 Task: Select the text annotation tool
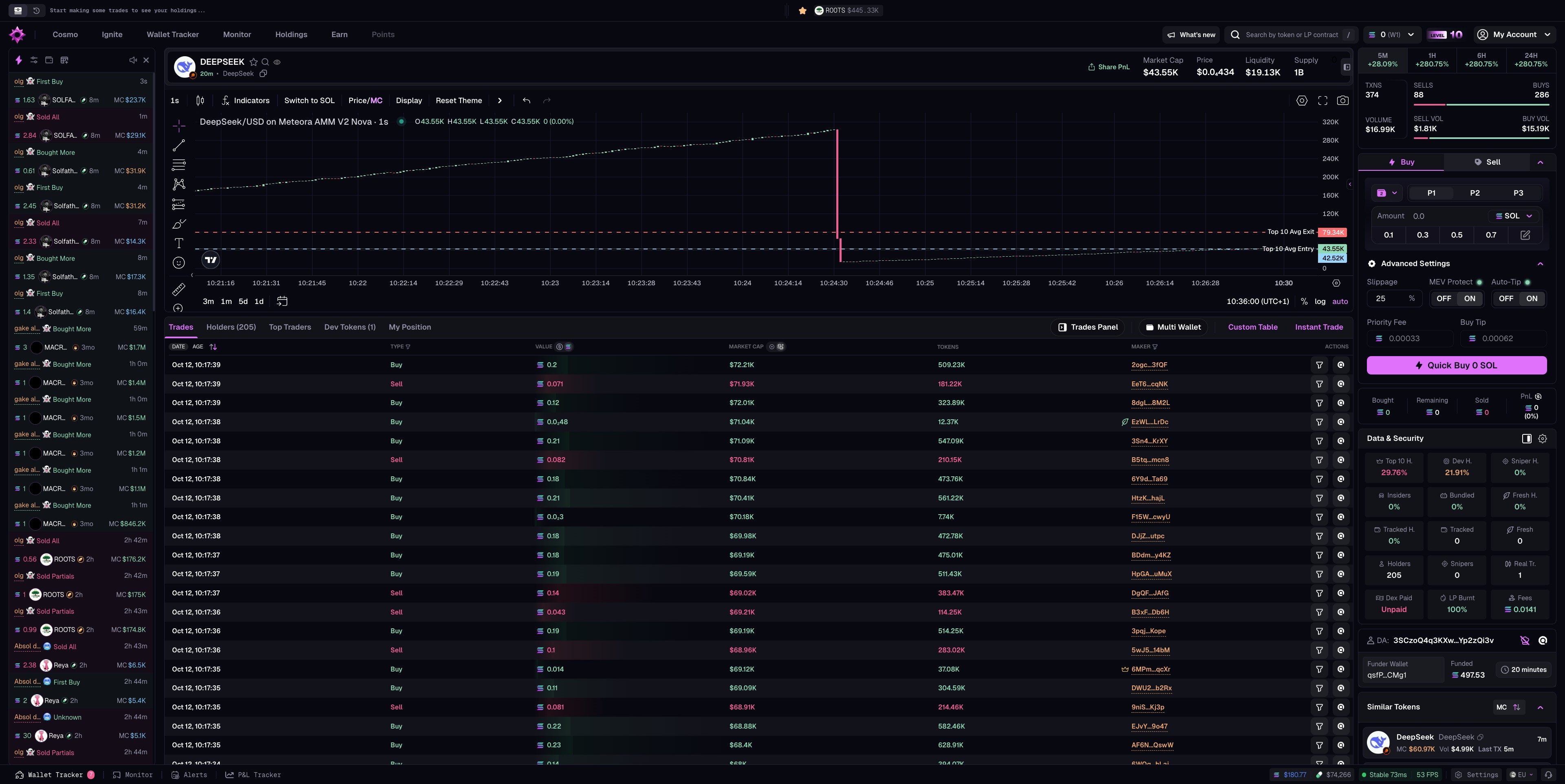tap(179, 244)
